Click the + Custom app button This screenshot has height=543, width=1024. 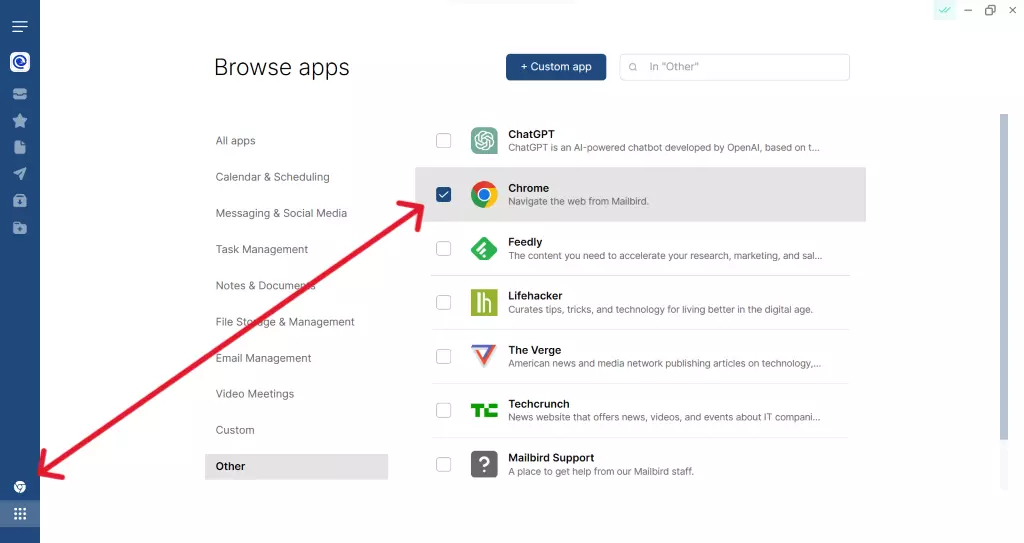coord(555,67)
